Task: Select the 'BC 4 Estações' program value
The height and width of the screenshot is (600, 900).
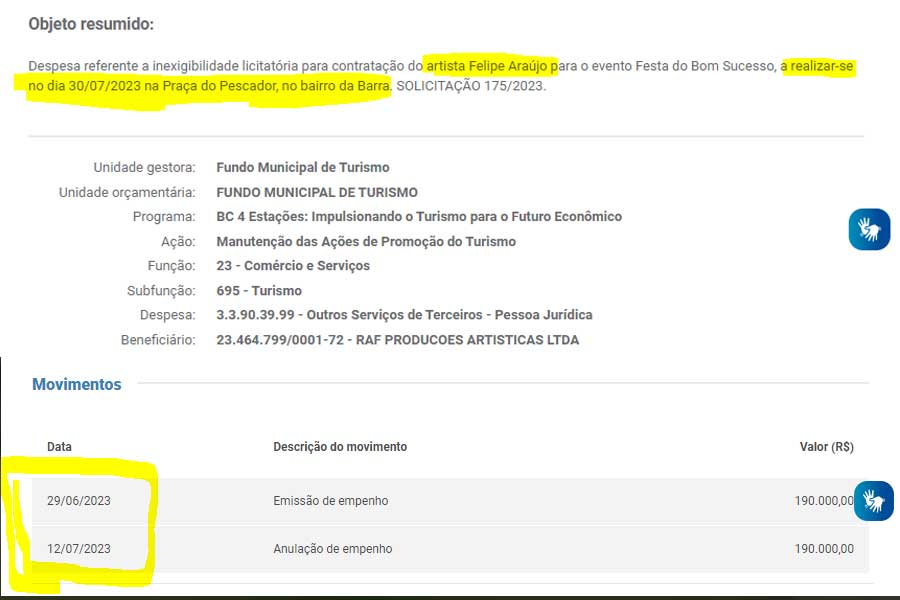Action: tap(419, 216)
